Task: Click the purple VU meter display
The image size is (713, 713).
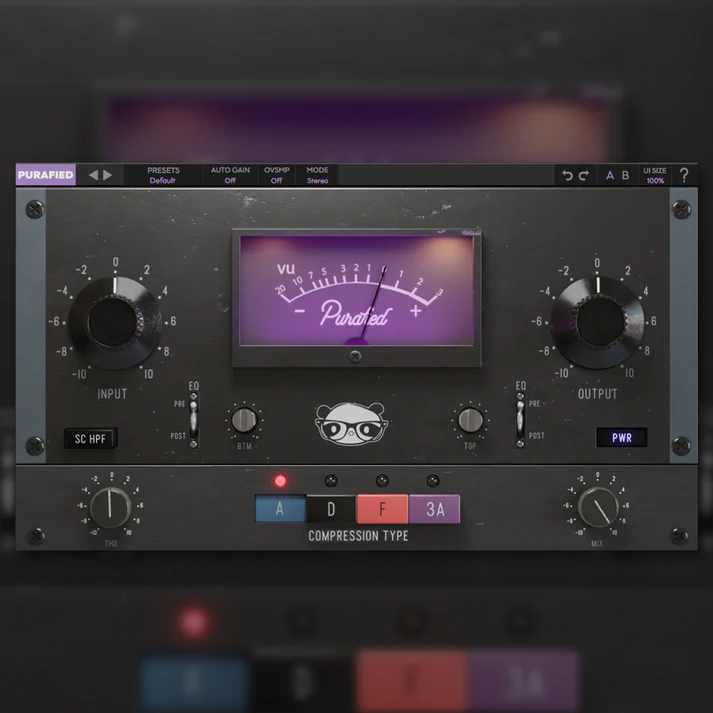Action: [356, 291]
